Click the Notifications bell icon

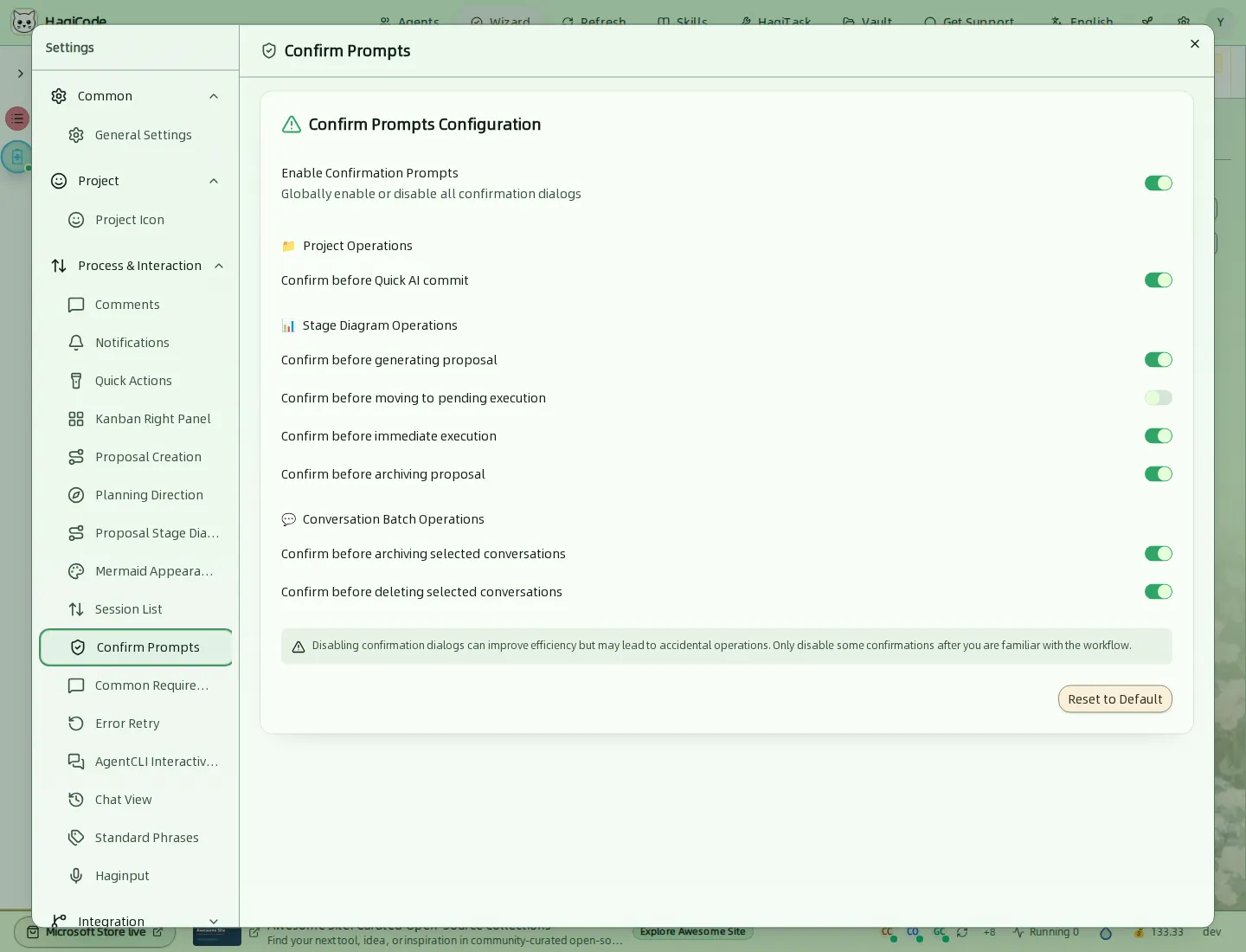tap(76, 343)
